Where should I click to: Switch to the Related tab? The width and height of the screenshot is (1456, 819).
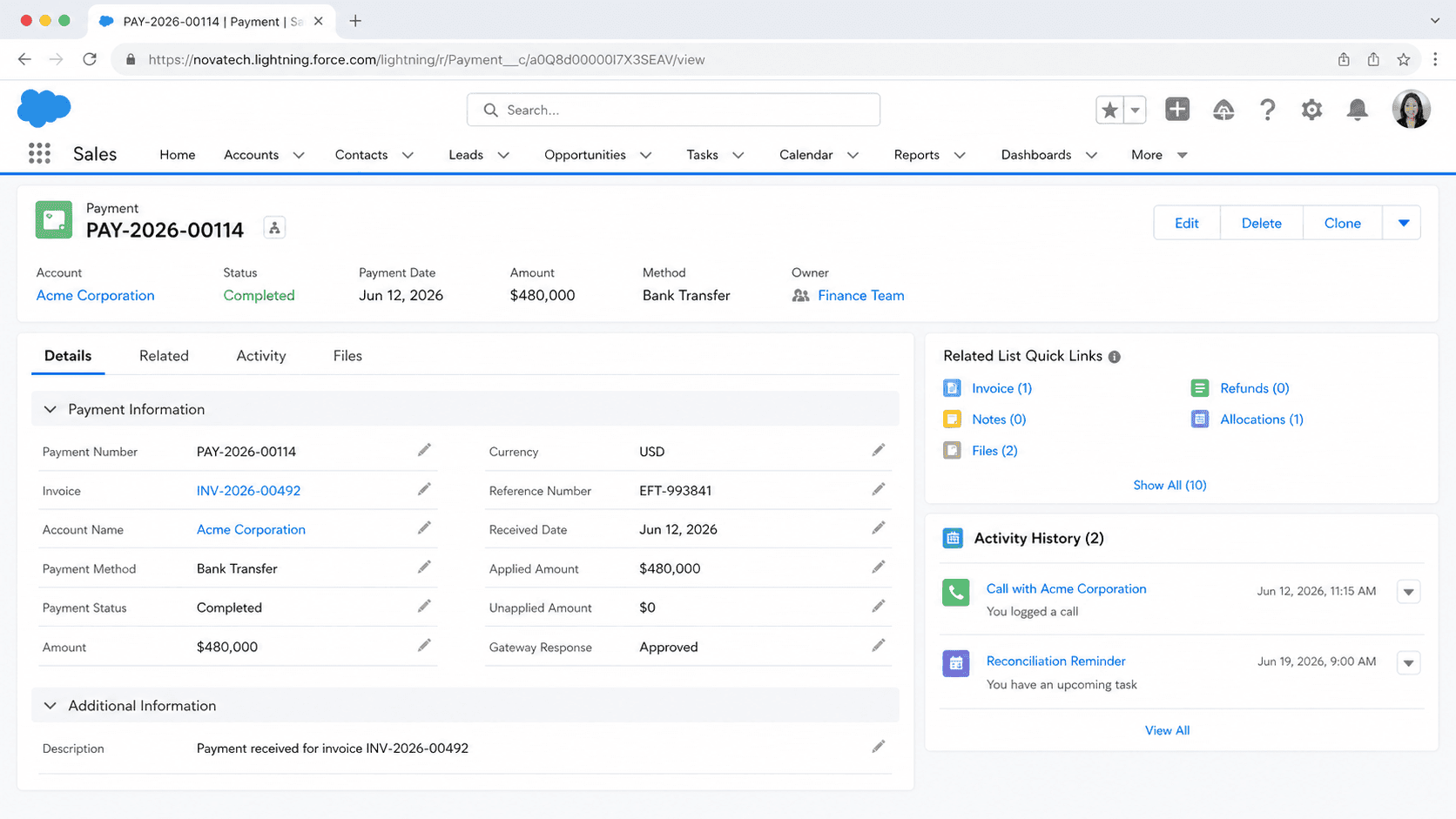(164, 356)
